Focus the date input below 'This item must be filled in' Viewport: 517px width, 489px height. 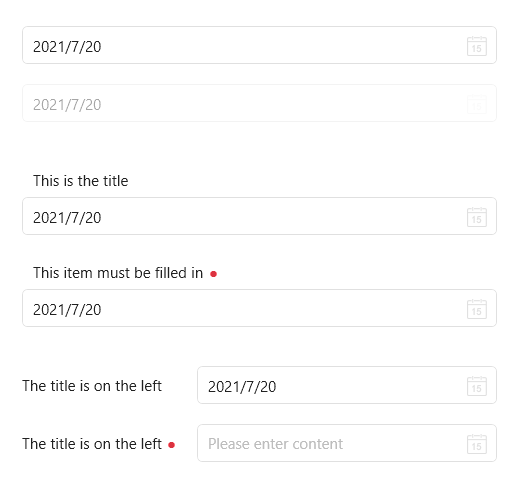(259, 308)
